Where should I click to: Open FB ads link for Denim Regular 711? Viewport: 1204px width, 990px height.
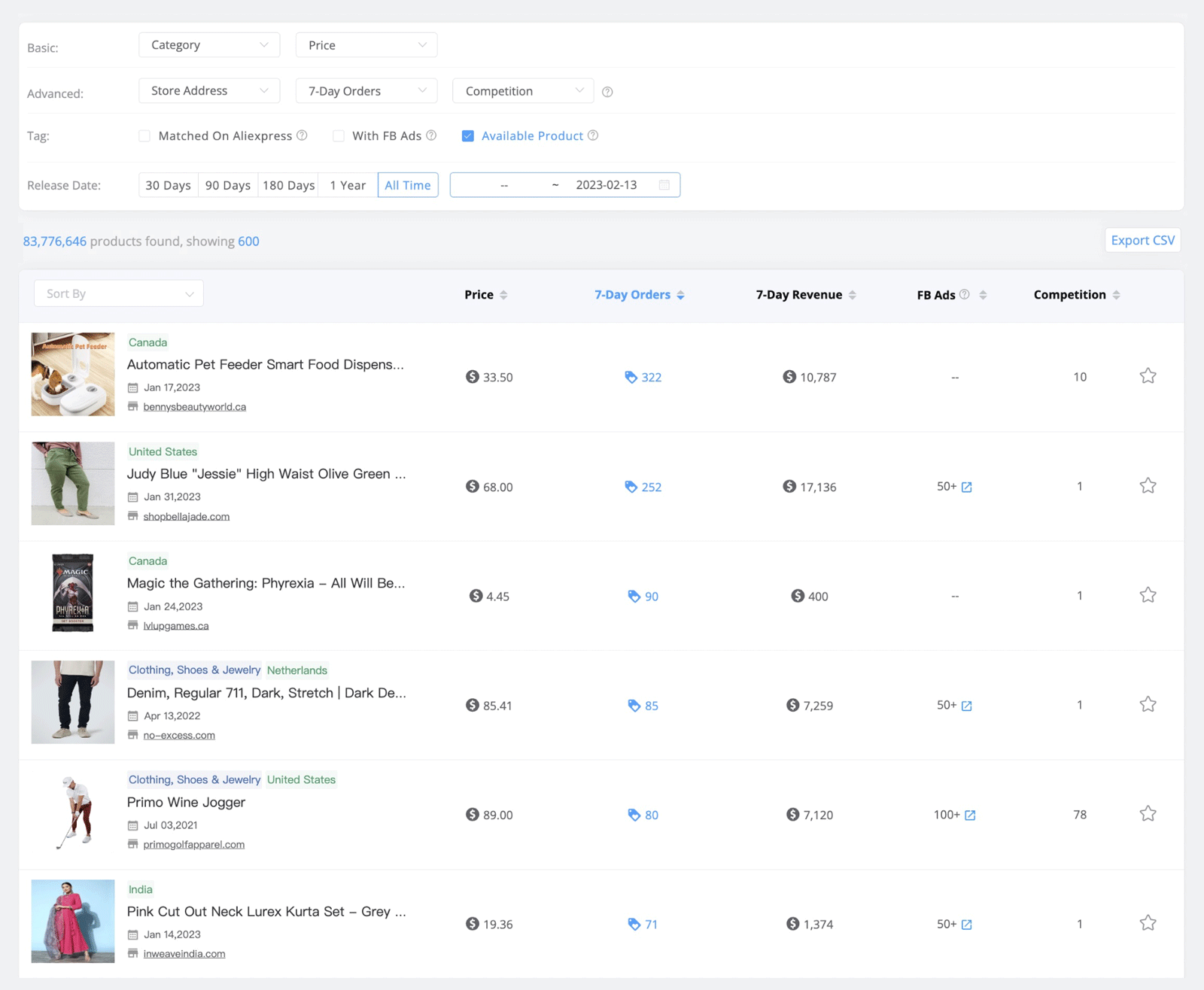point(967,706)
